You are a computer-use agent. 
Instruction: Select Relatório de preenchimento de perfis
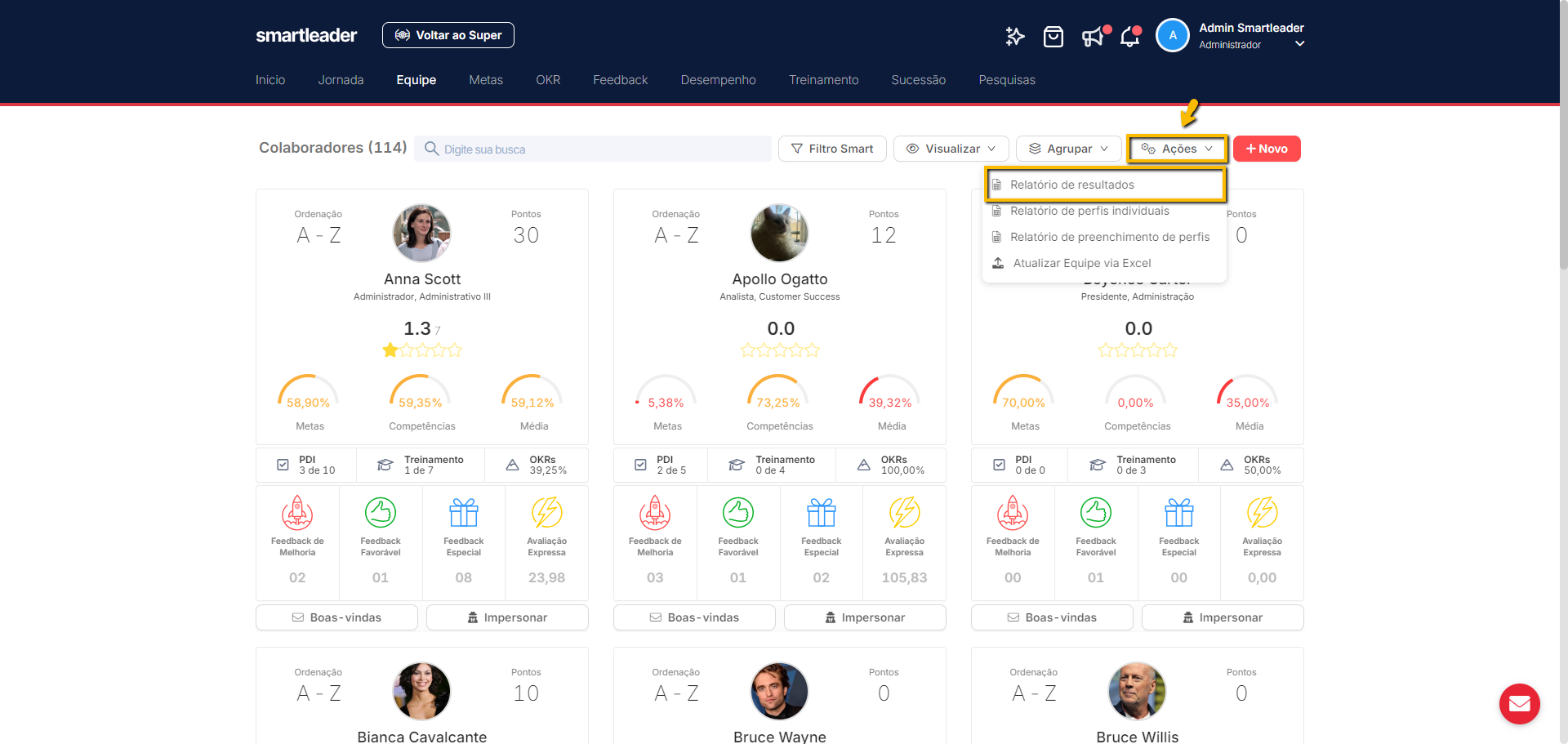(1105, 237)
